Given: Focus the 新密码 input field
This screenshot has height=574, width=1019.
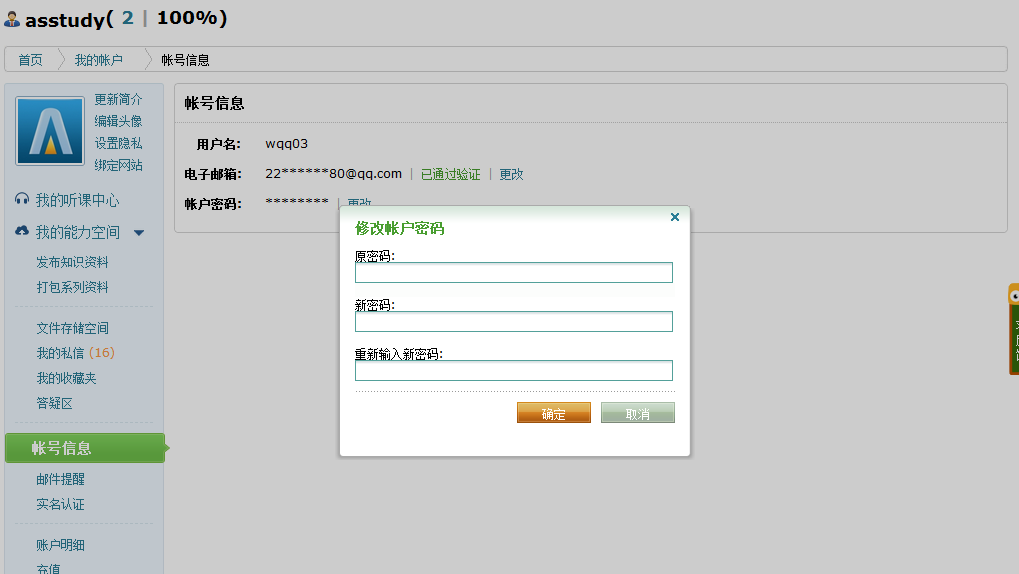Looking at the screenshot, I should coord(513,321).
